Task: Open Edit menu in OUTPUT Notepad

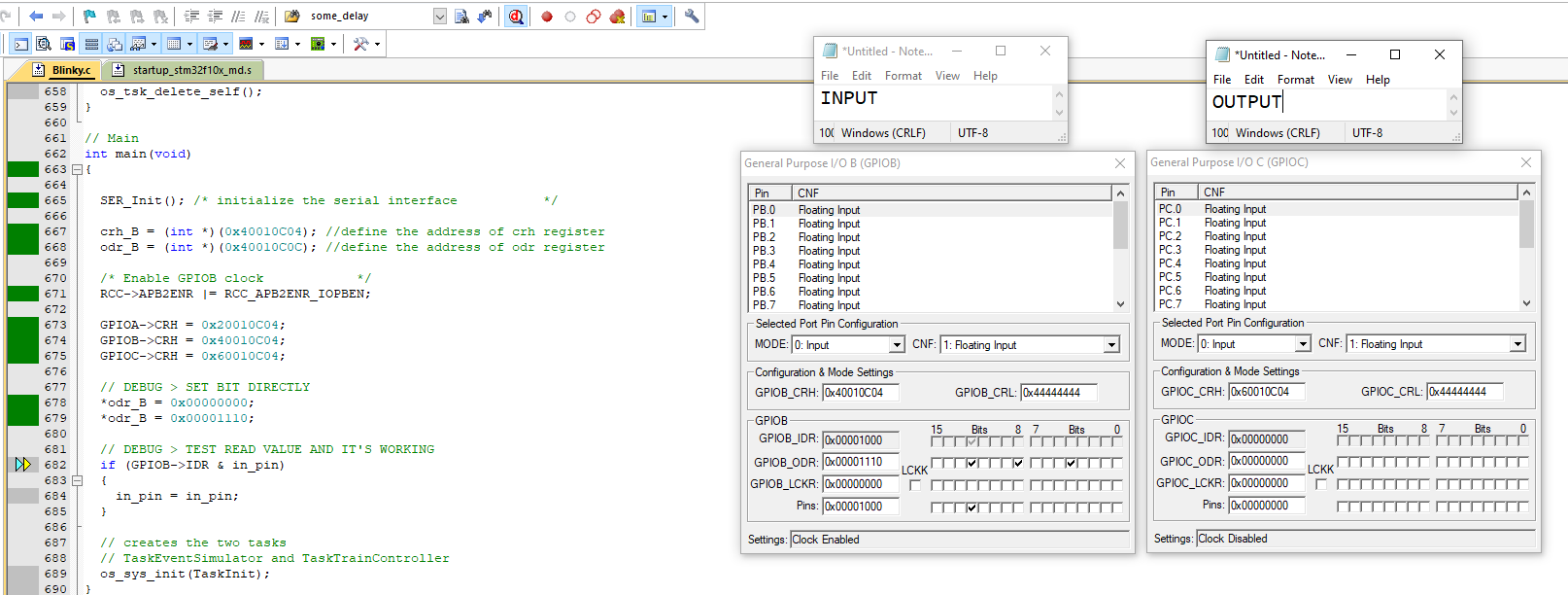Action: click(x=1254, y=80)
